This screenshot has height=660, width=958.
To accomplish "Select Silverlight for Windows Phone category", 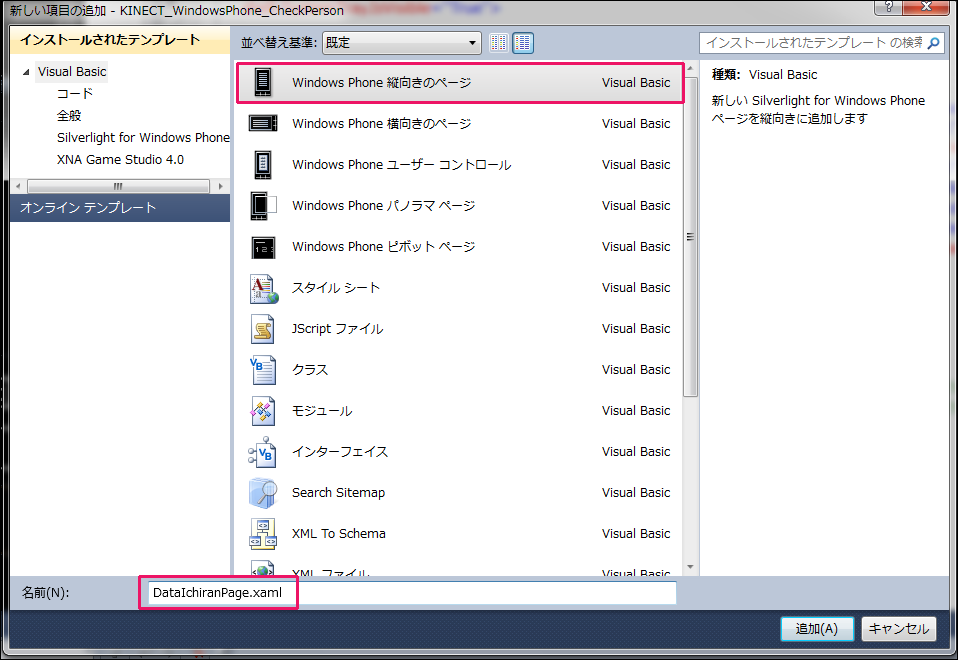I will (143, 138).
